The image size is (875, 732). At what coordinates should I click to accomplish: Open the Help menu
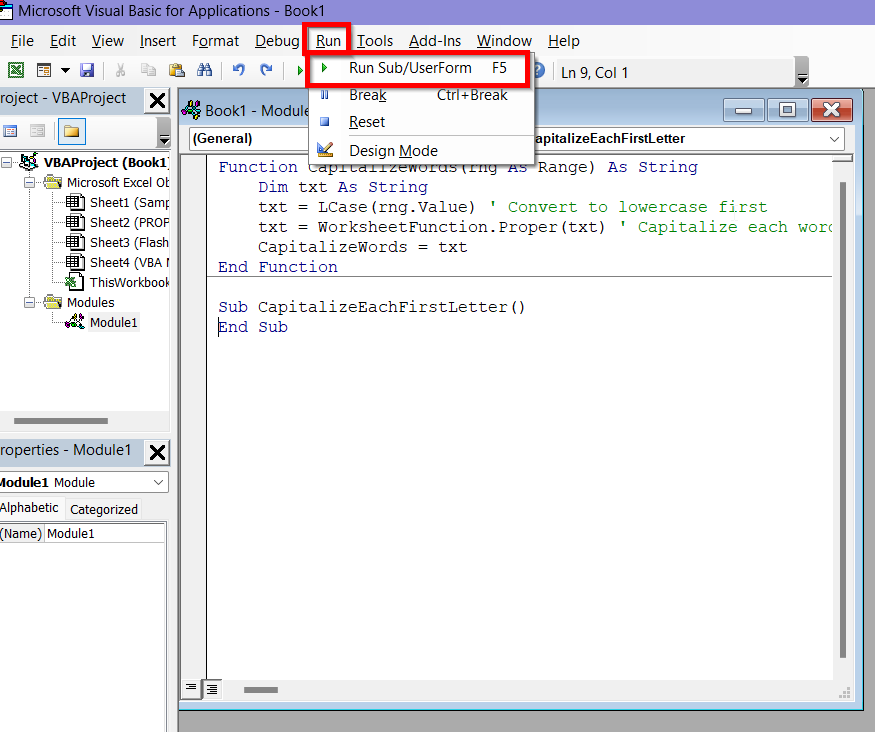[x=564, y=41]
